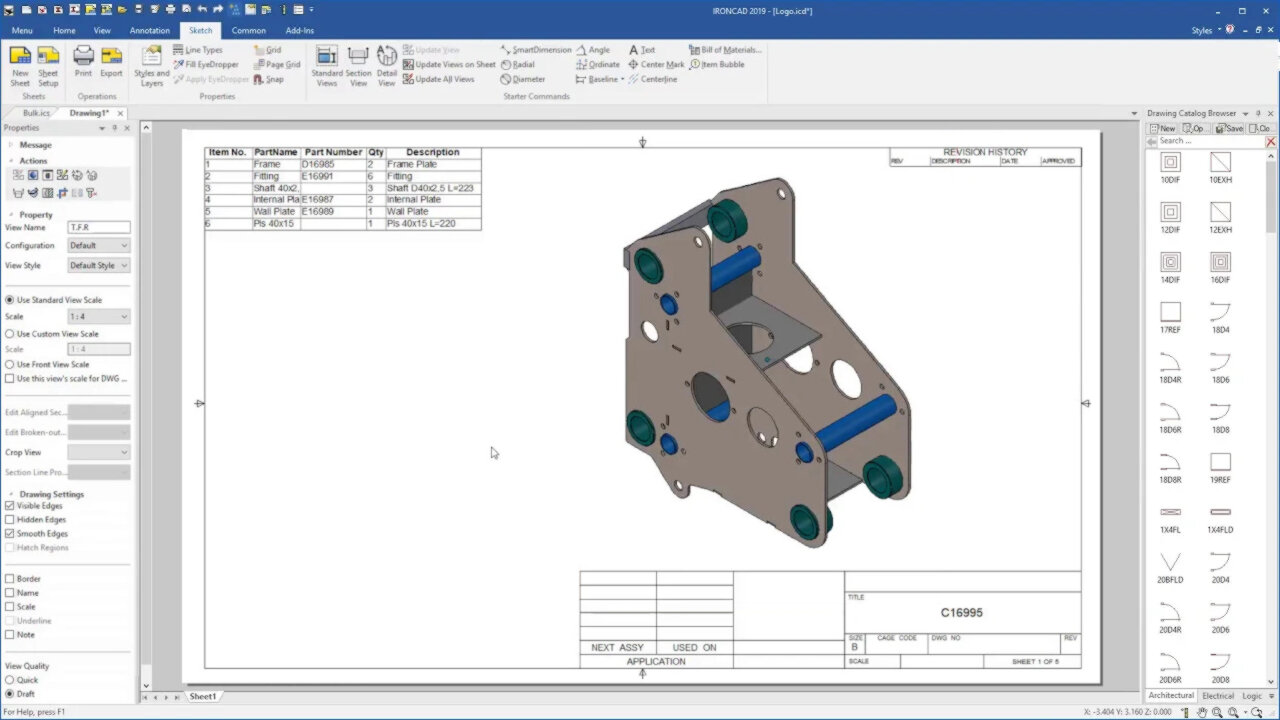This screenshot has width=1280, height=720.
Task: Select the Quick view quality option
Action: click(9, 679)
